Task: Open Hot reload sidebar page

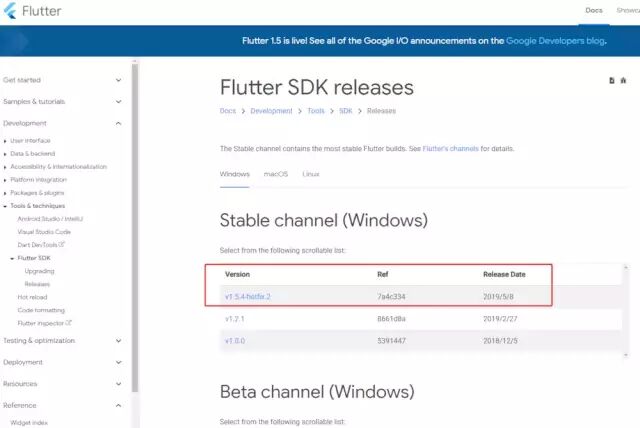Action: click(x=32, y=297)
